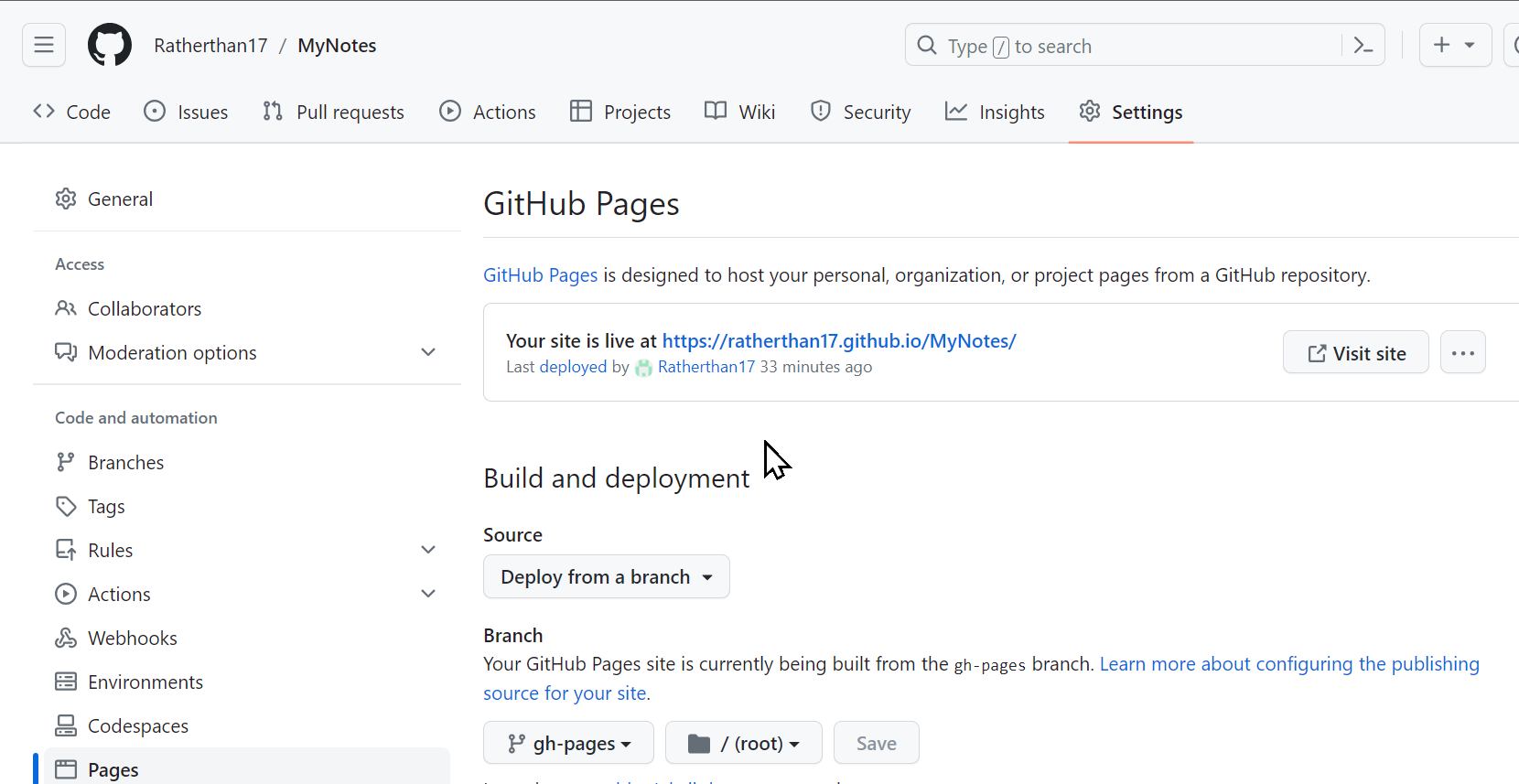Open the live site URL link
This screenshot has width=1519, height=784.
tap(839, 340)
